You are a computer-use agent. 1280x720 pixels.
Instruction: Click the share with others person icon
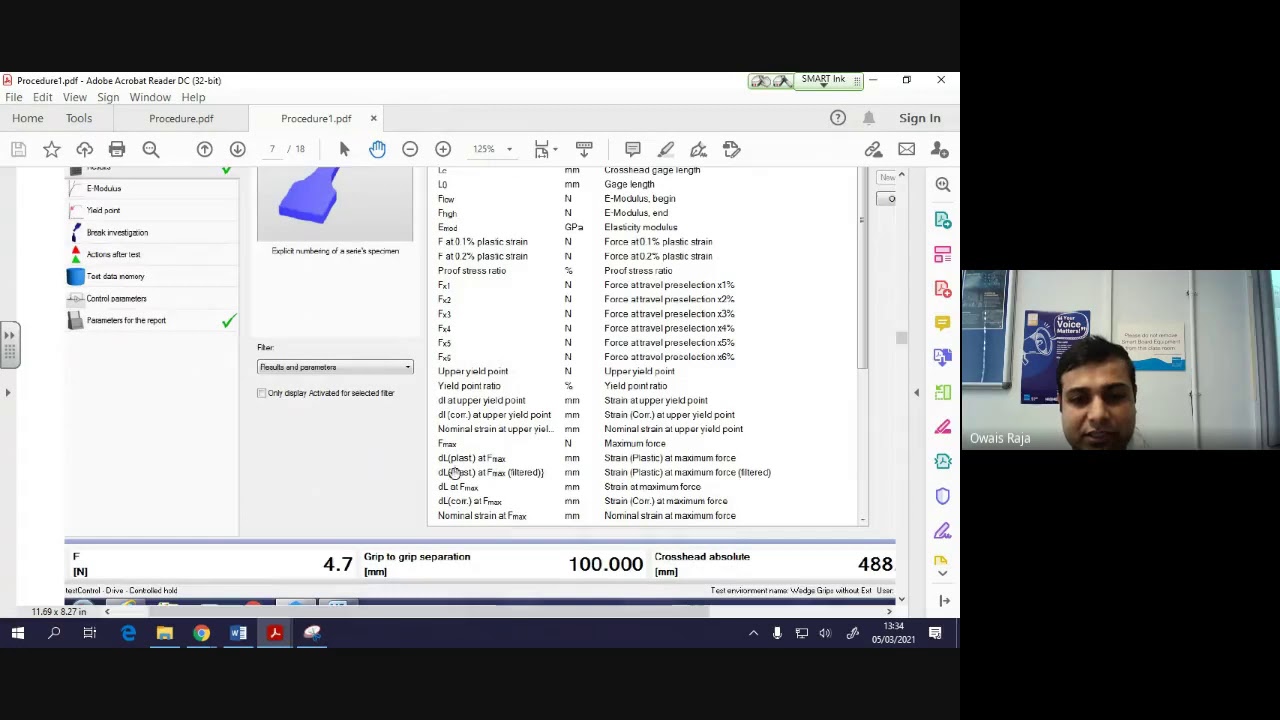tap(939, 149)
